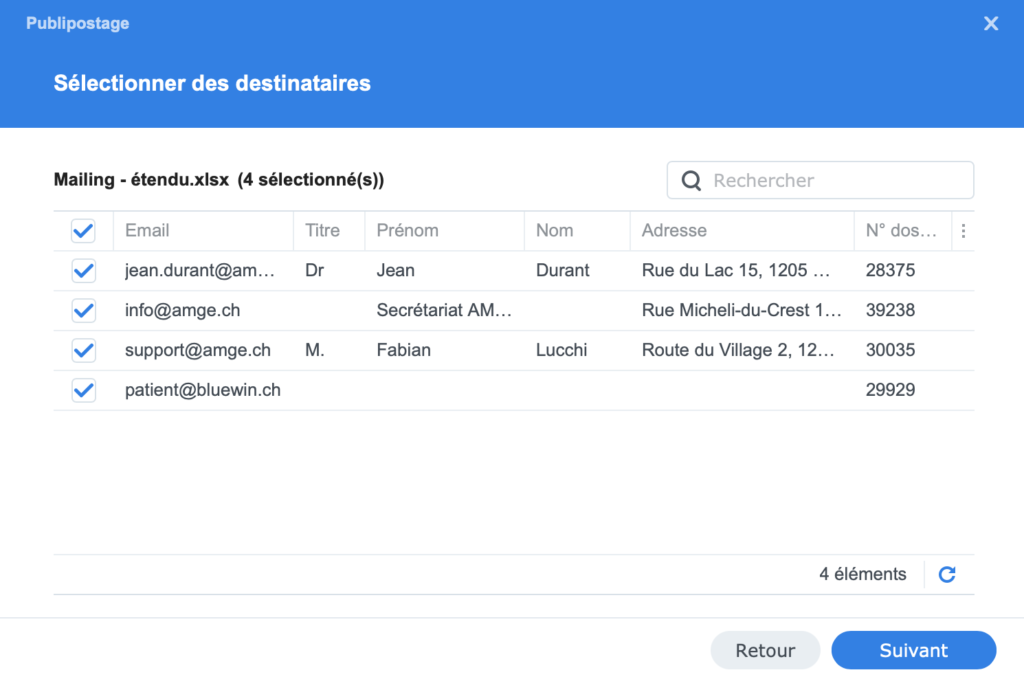1024x679 pixels.
Task: Focus the Rechercher search field
Action: click(x=820, y=180)
